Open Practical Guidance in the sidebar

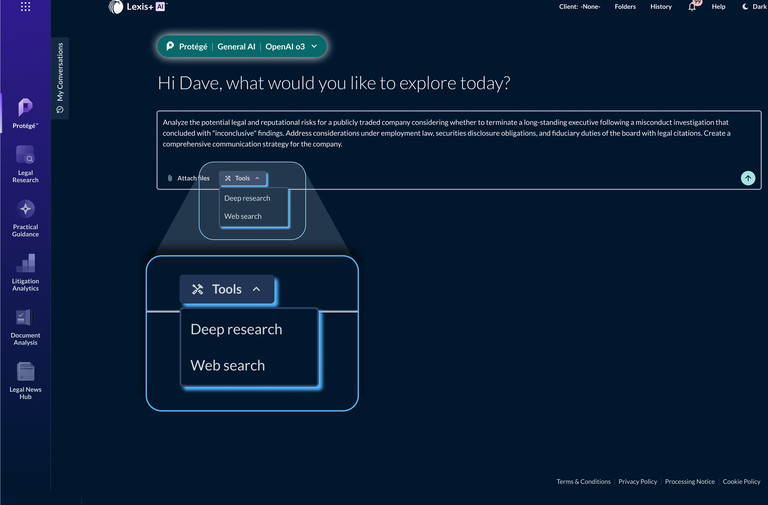(25, 218)
